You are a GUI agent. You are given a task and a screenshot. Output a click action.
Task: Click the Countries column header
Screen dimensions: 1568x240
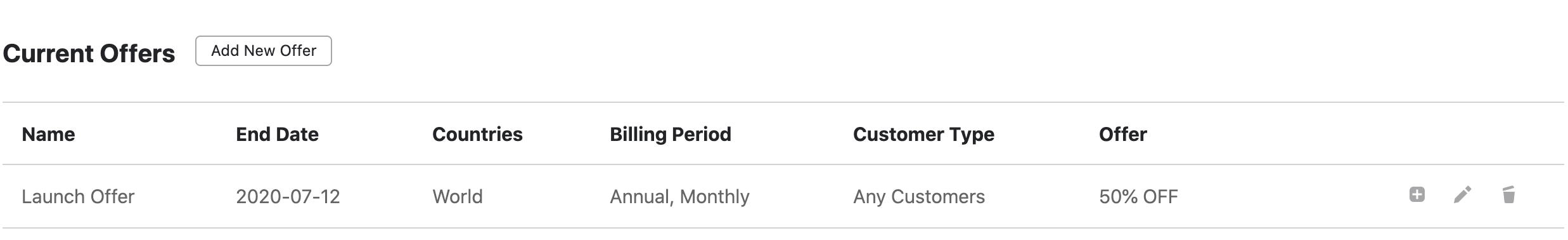[x=477, y=134]
